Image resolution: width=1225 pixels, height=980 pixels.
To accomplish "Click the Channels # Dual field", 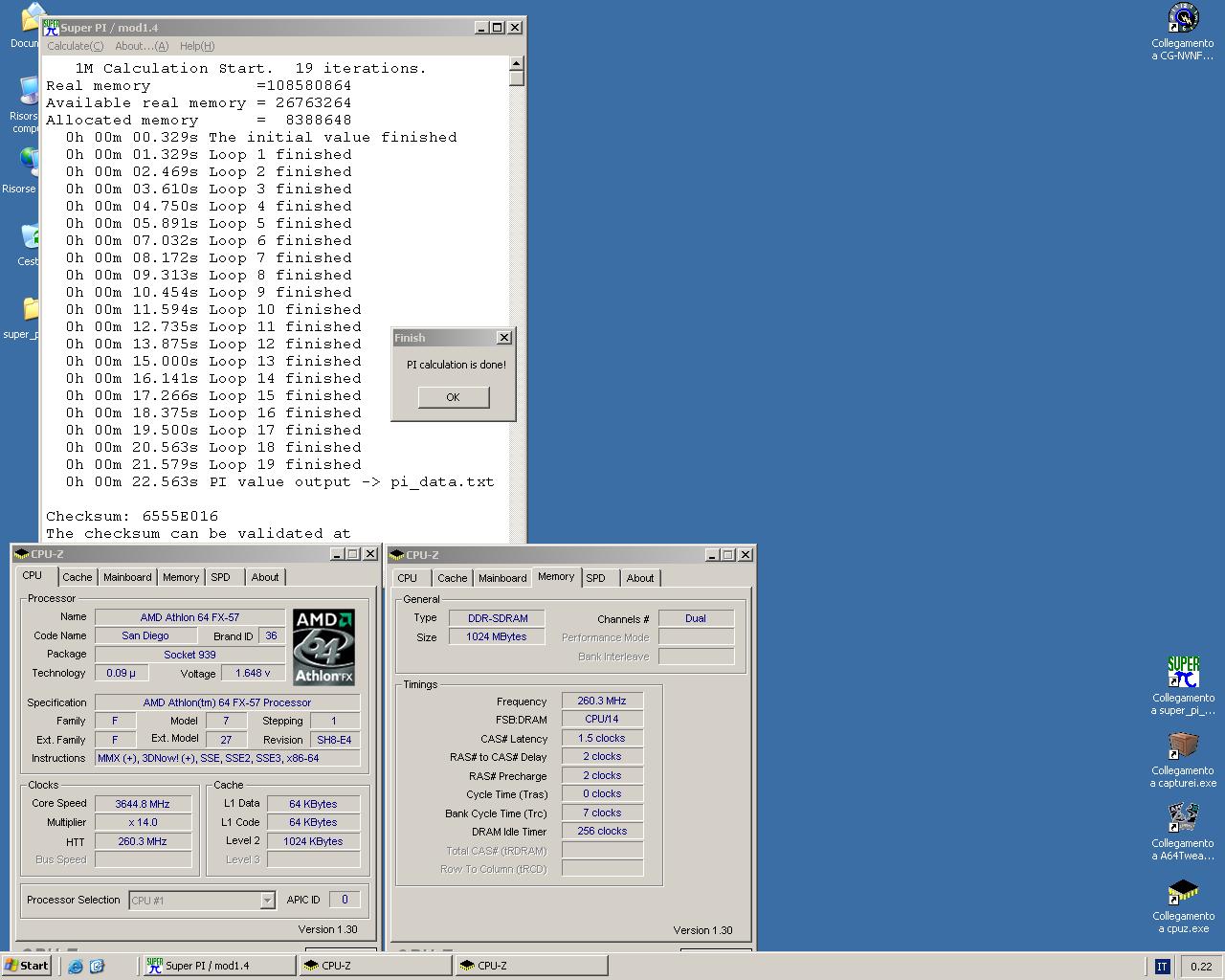I will (696, 618).
